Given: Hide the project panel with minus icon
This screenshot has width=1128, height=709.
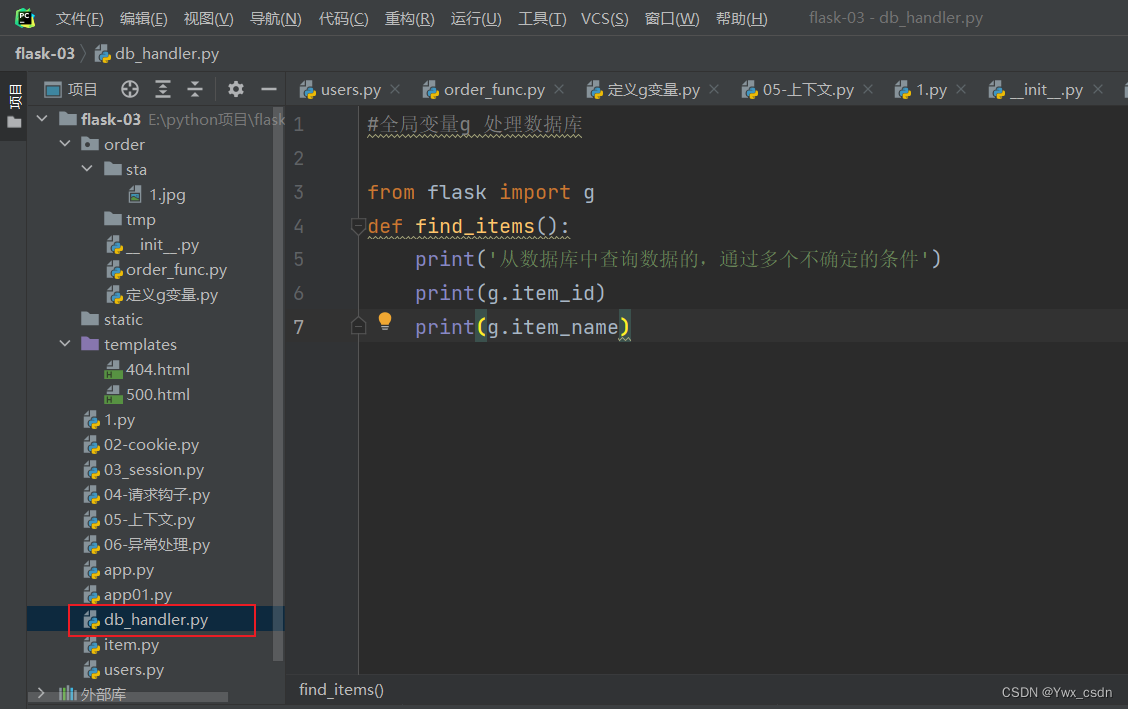Looking at the screenshot, I should 268,90.
